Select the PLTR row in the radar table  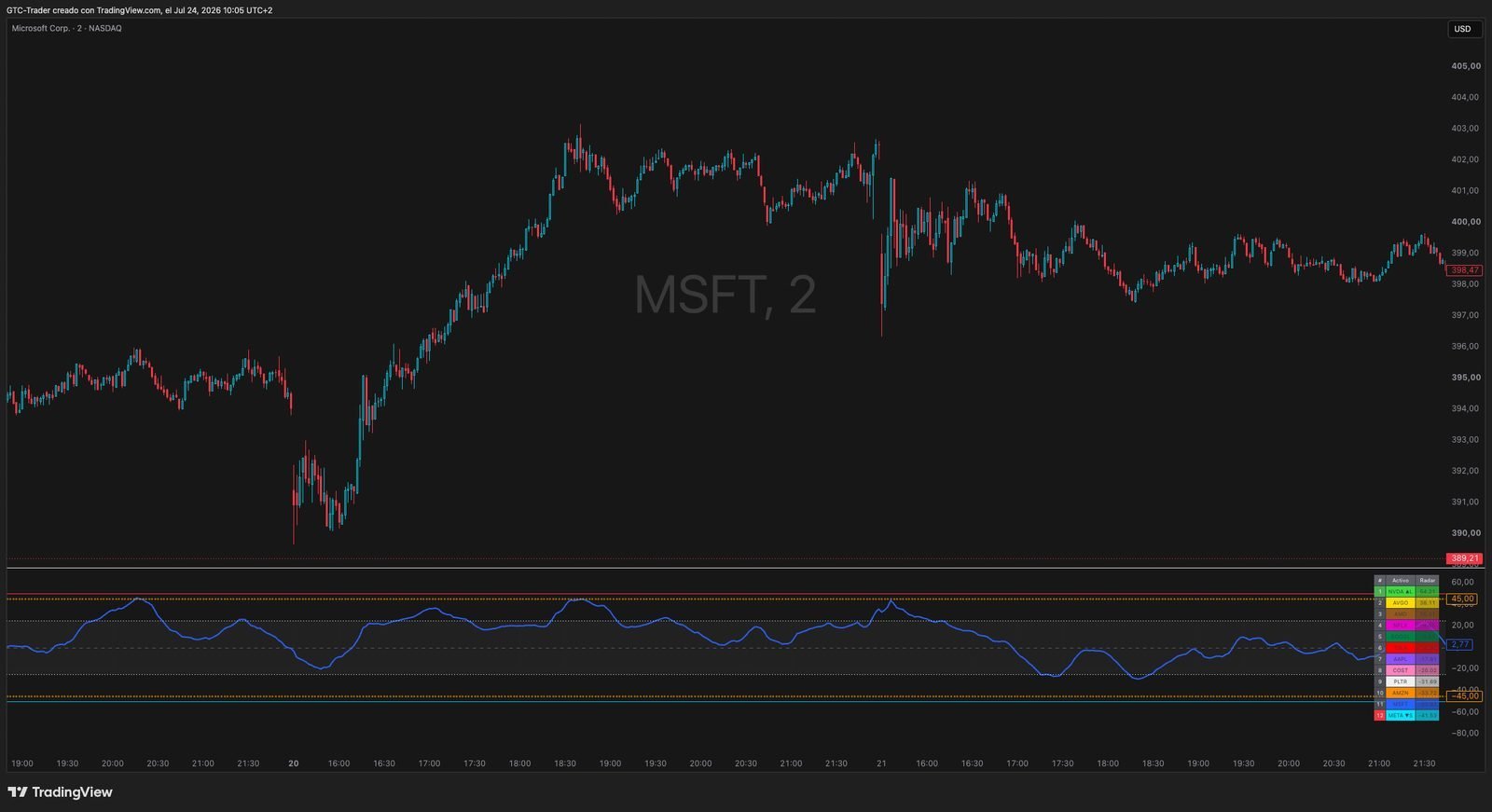1406,681
